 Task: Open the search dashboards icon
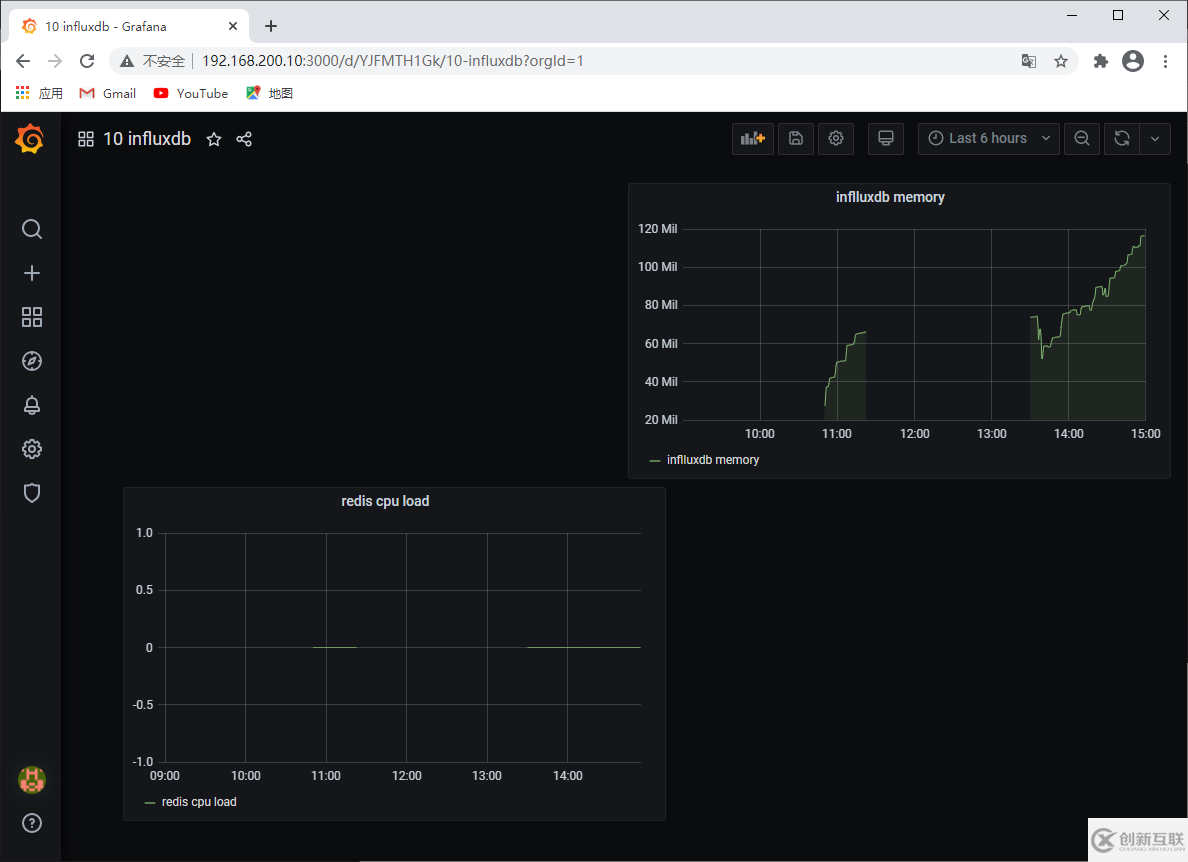32,230
